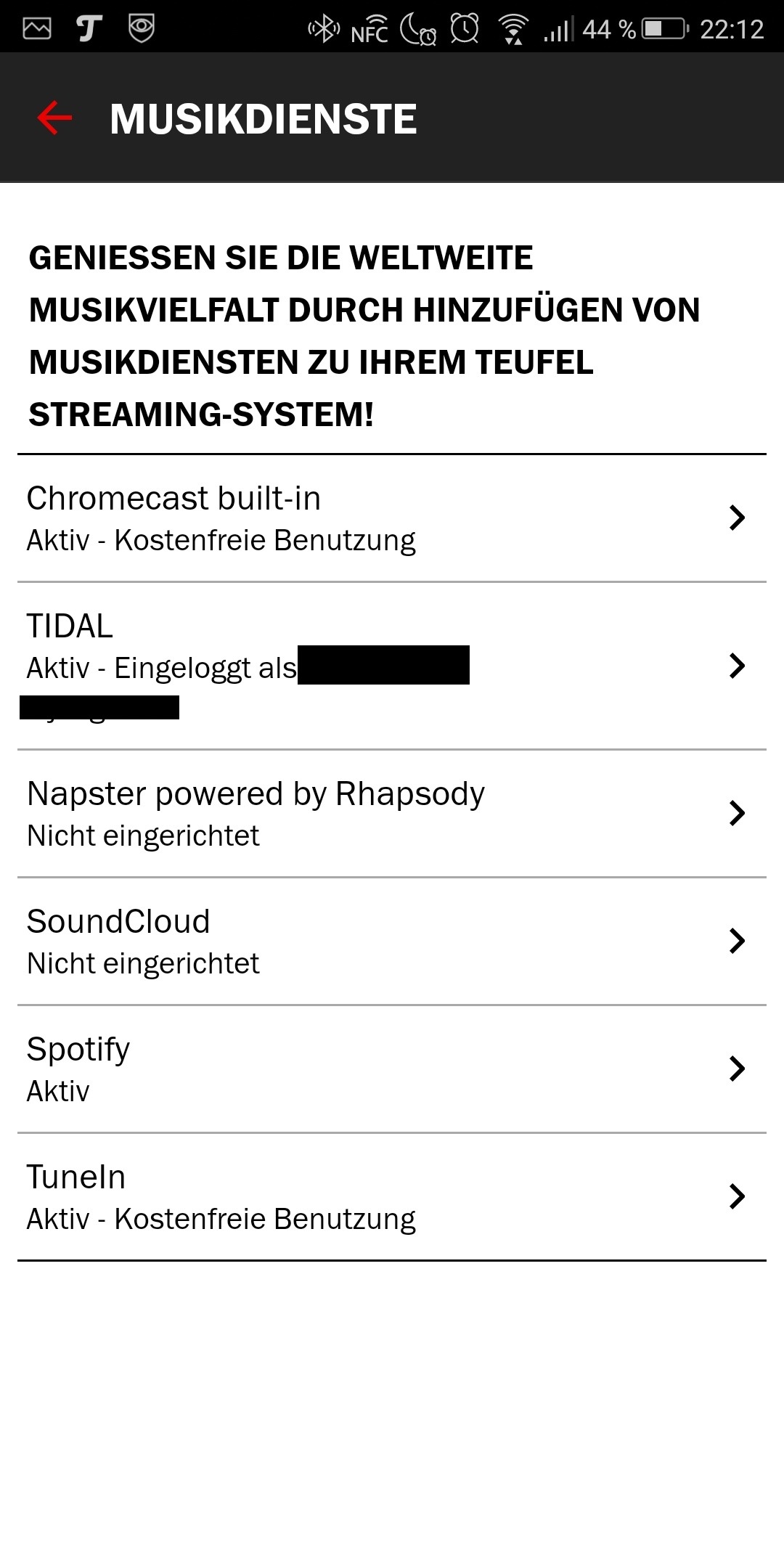Tap the NFC status icon
This screenshot has height=1568, width=784.
[369, 30]
